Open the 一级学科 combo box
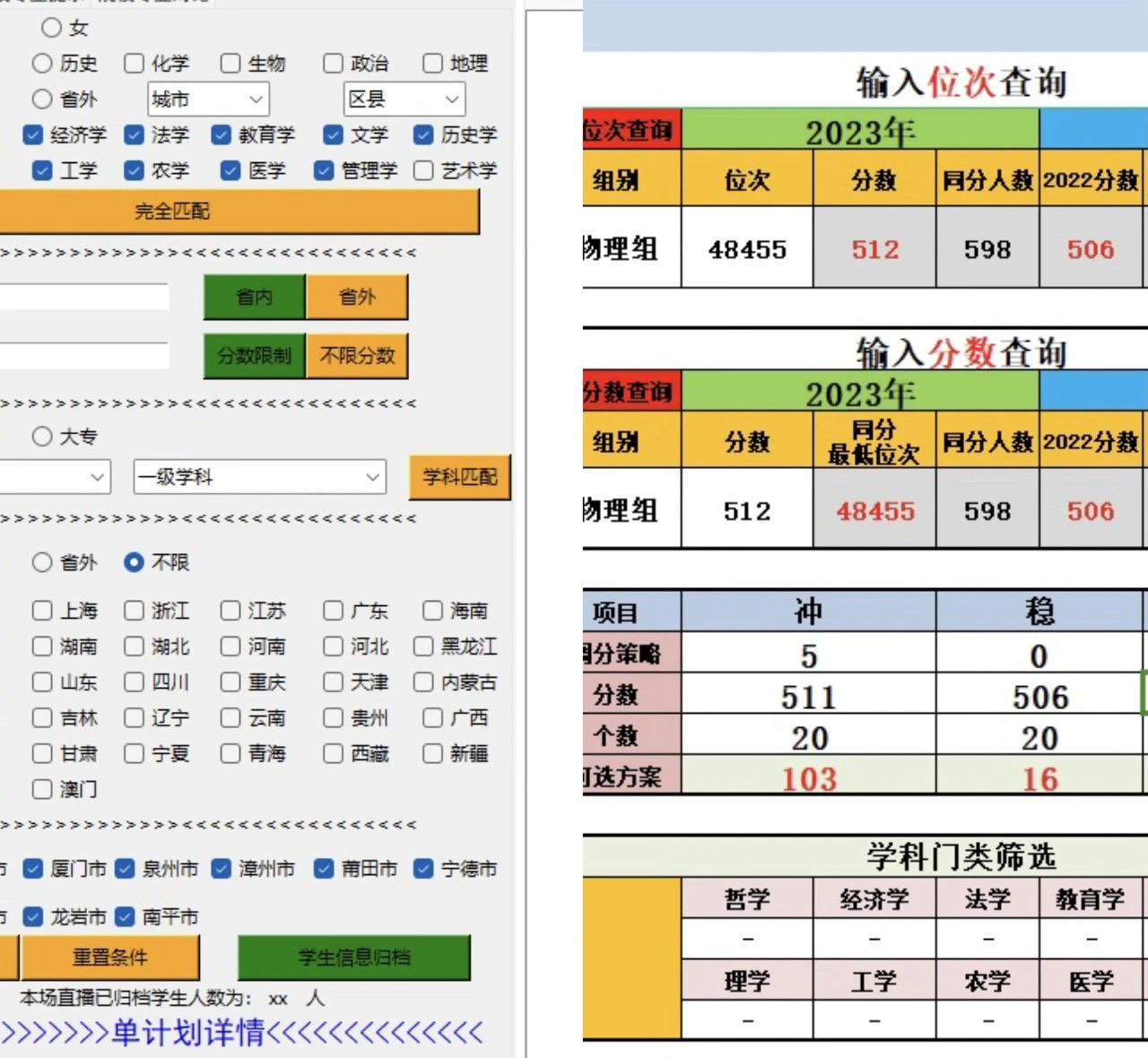This screenshot has width=1148, height=1058. 259,477
